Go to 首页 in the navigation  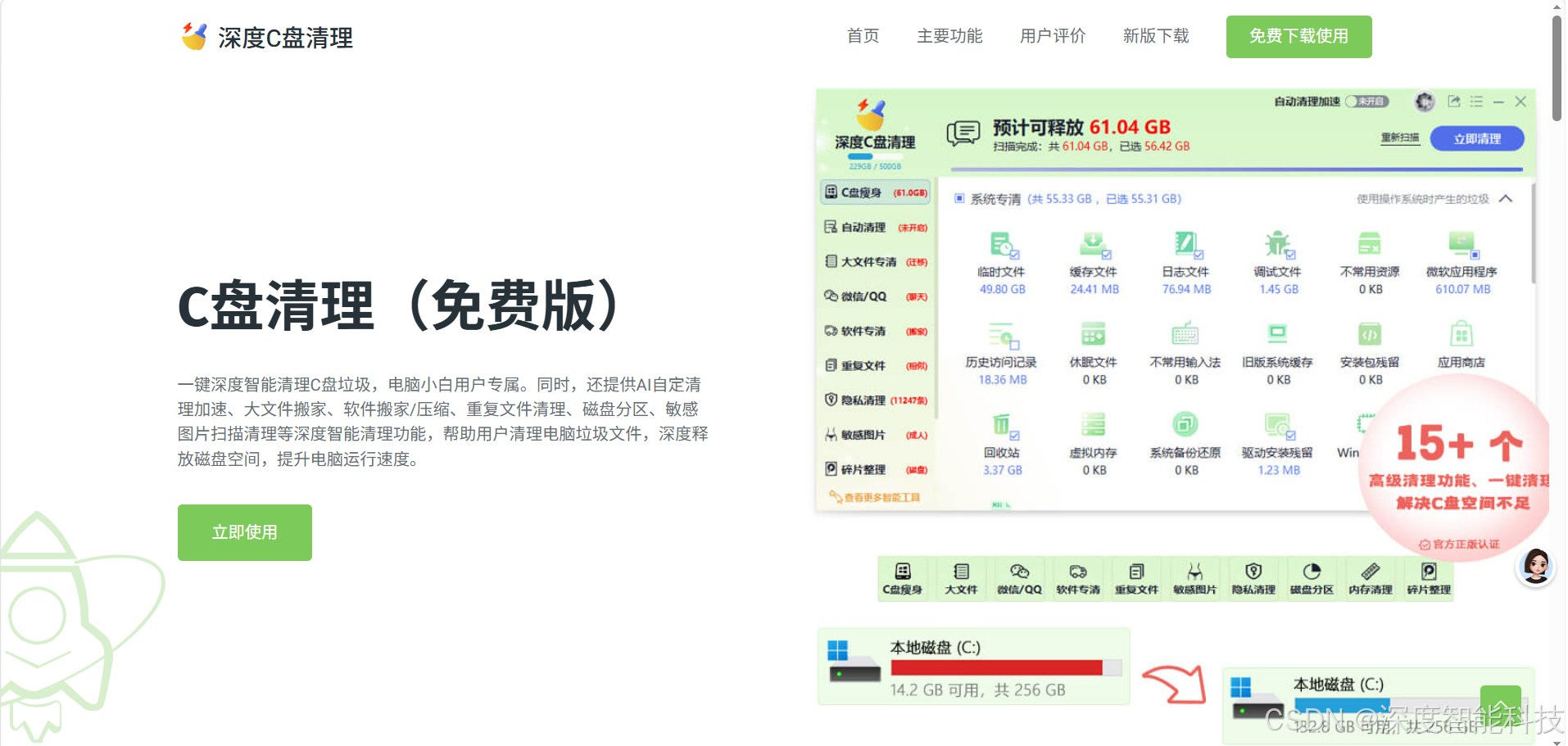coord(863,36)
